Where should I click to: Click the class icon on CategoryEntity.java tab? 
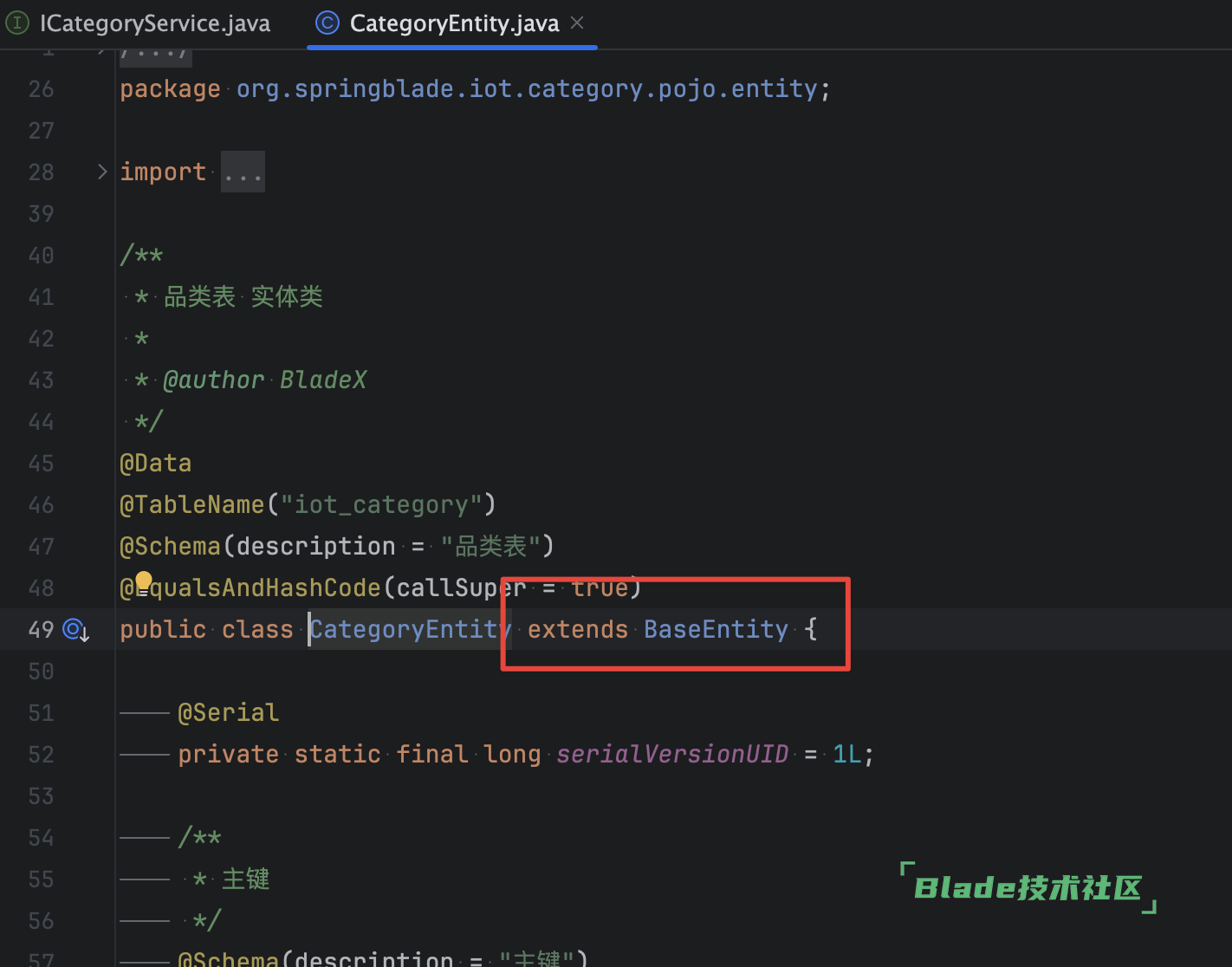tap(327, 23)
